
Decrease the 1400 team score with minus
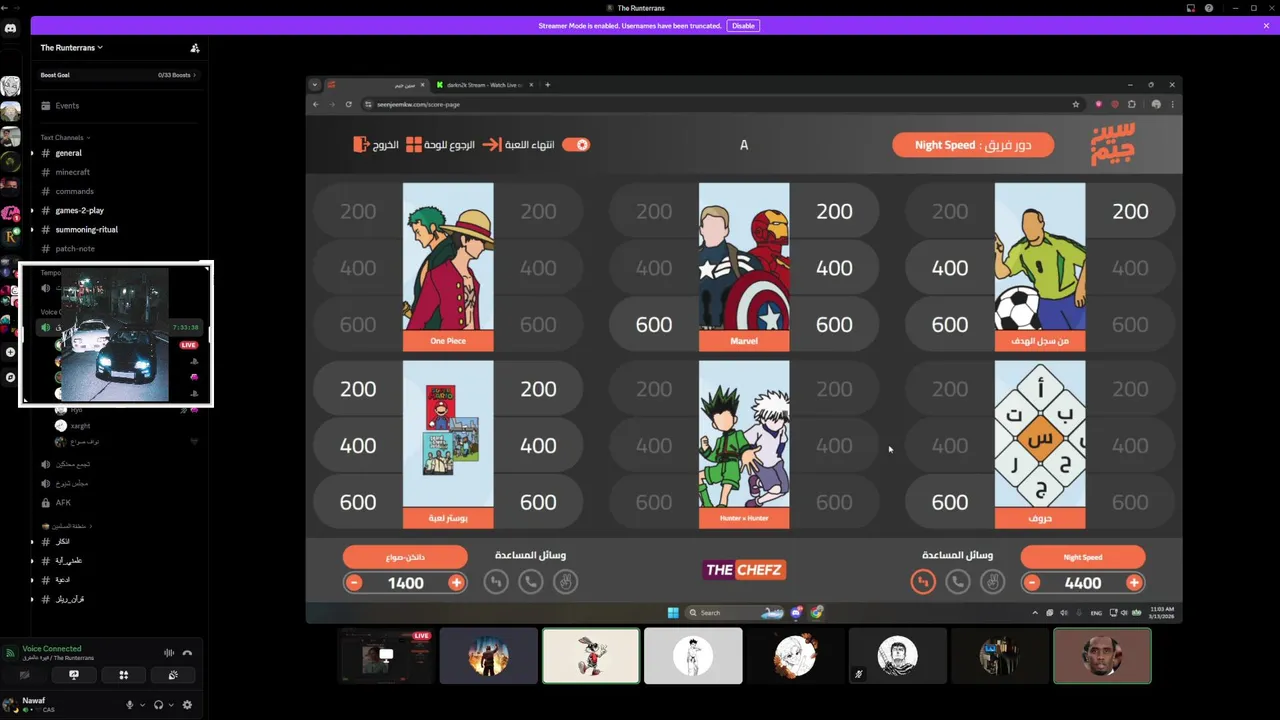tap(353, 583)
